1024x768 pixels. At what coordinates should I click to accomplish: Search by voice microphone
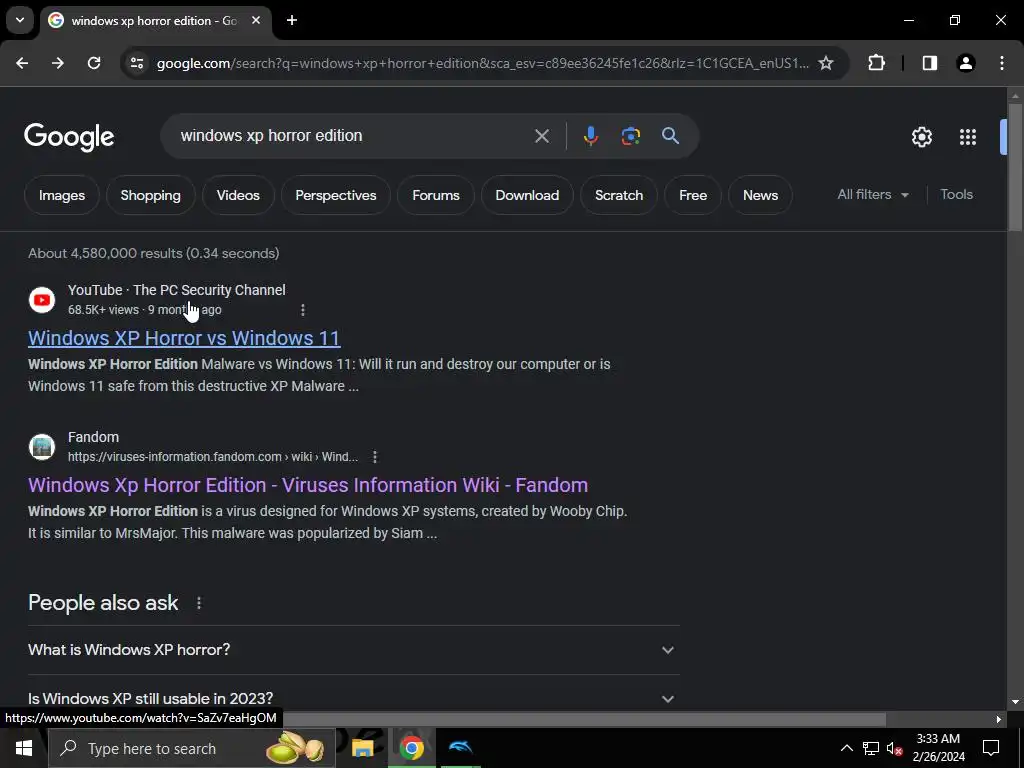[x=590, y=136]
